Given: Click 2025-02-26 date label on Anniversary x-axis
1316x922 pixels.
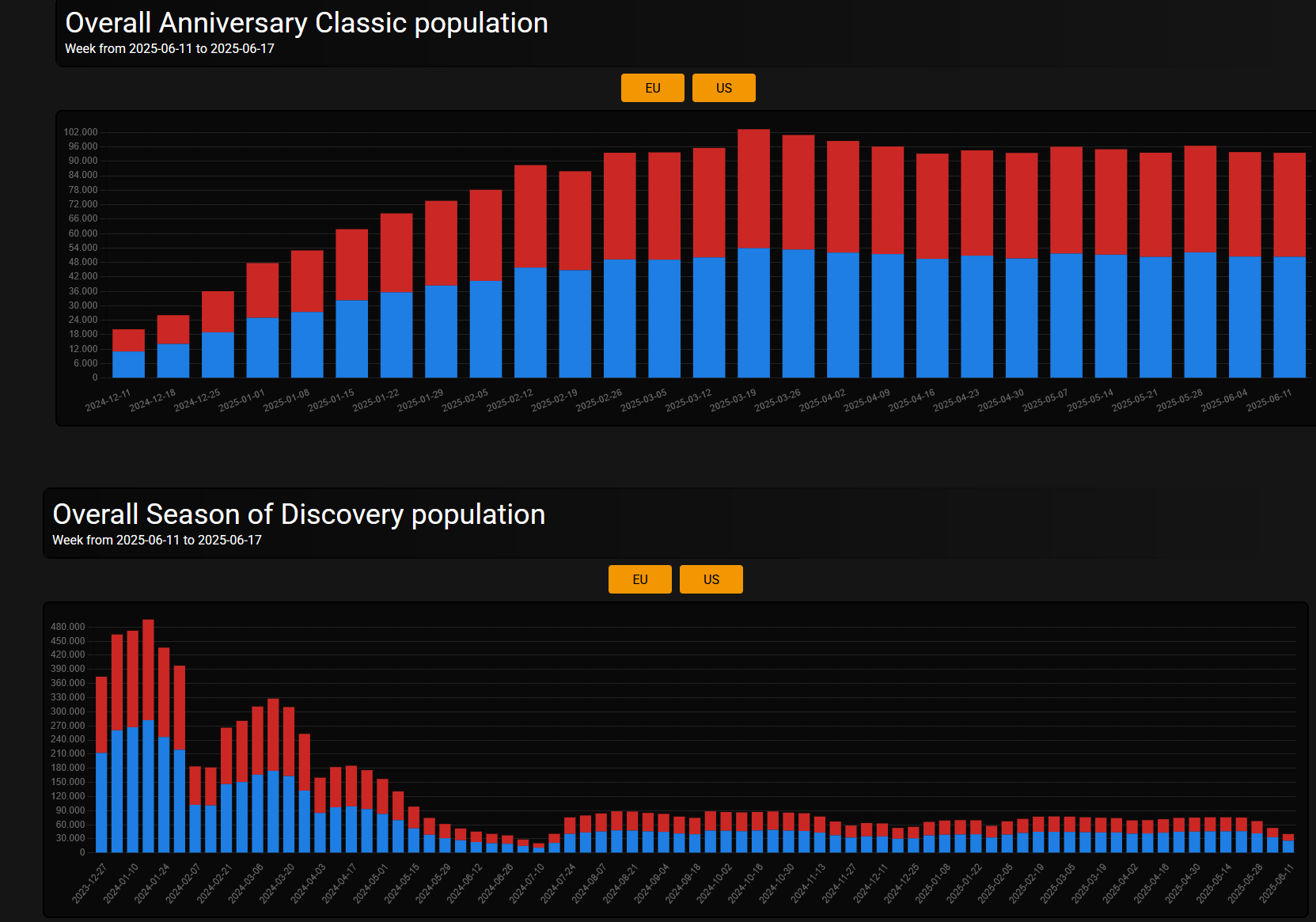Looking at the screenshot, I should [599, 400].
